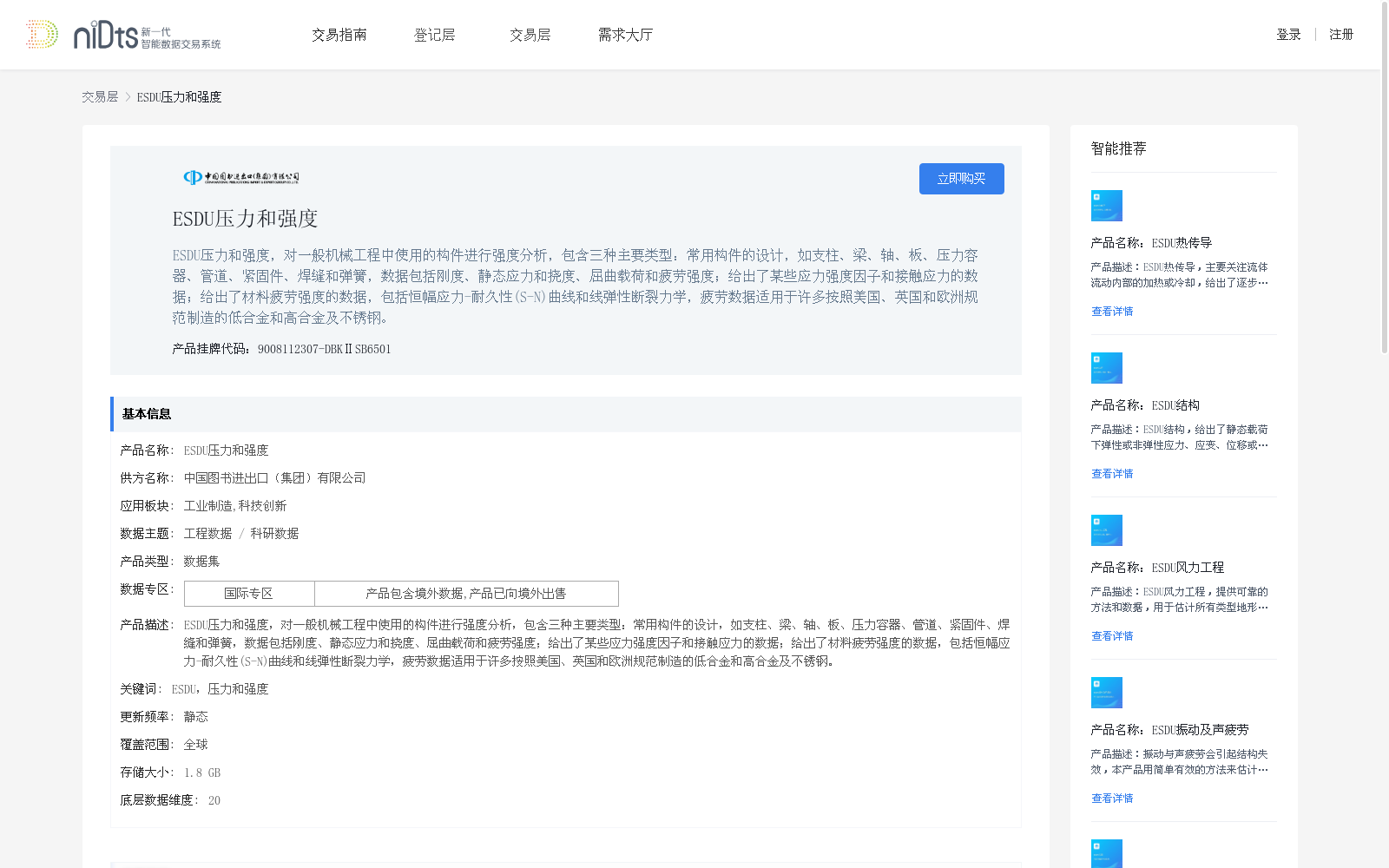Image resolution: width=1389 pixels, height=868 pixels.
Task: Click the 登录 link
Action: pos(1288,35)
